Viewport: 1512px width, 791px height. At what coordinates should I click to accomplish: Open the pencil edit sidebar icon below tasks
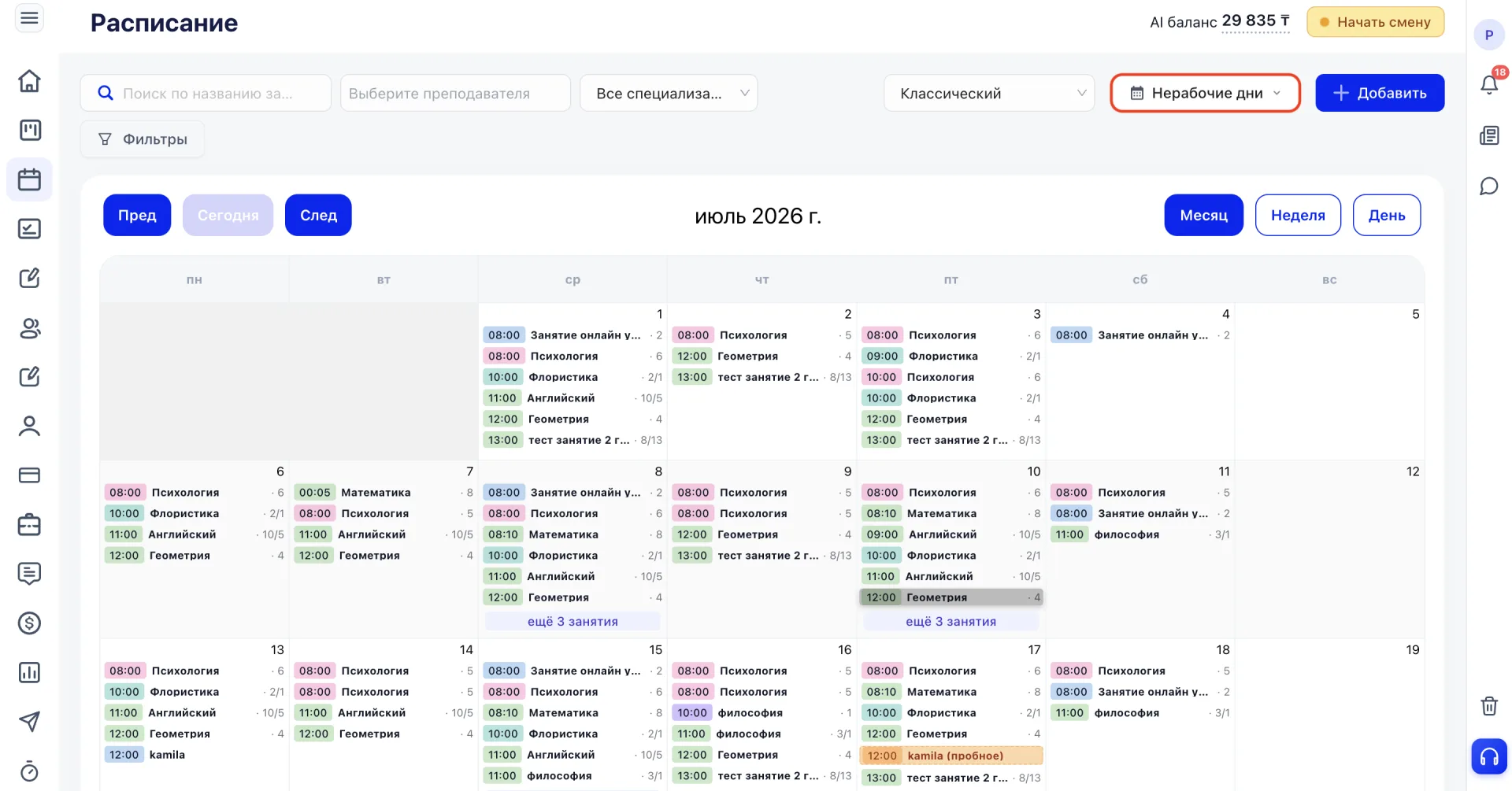click(30, 278)
